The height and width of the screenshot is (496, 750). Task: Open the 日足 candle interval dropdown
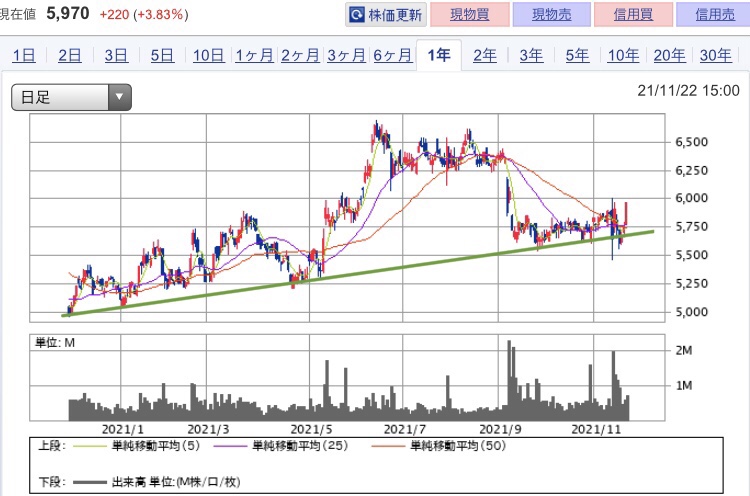pos(71,98)
